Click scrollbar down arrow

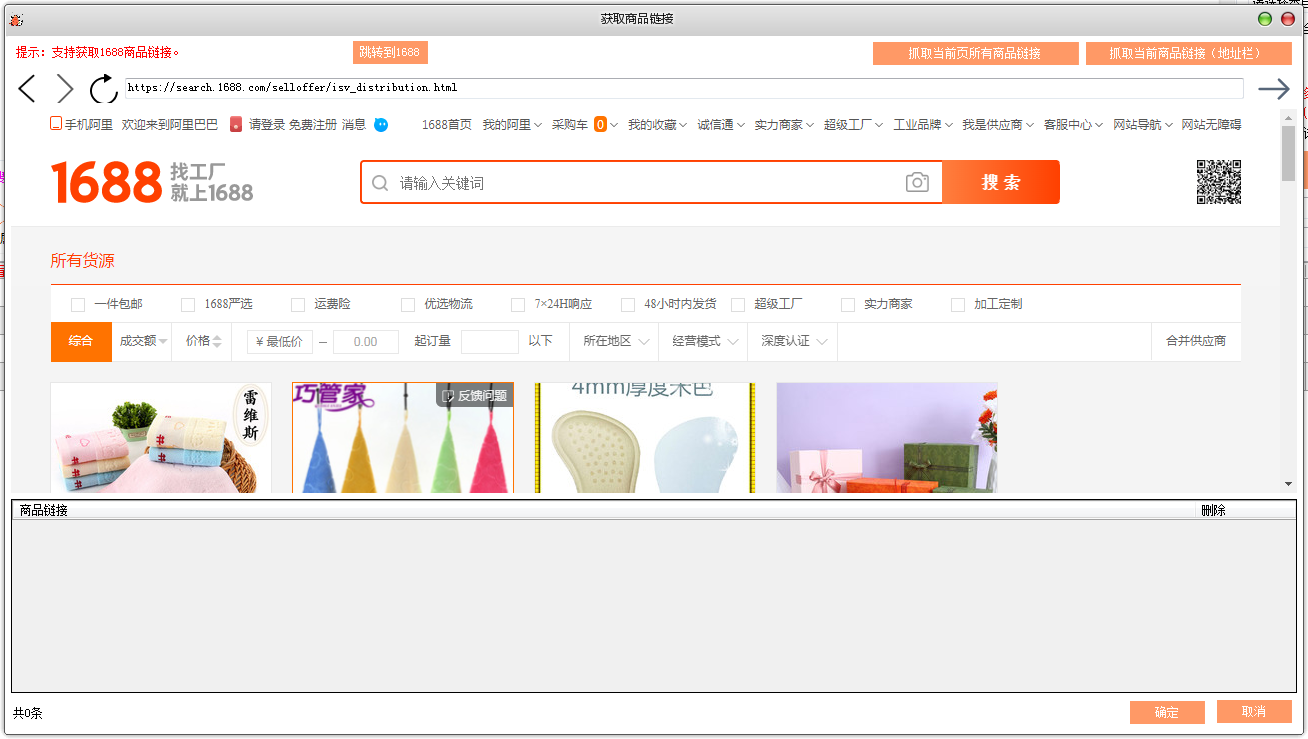[x=1288, y=484]
